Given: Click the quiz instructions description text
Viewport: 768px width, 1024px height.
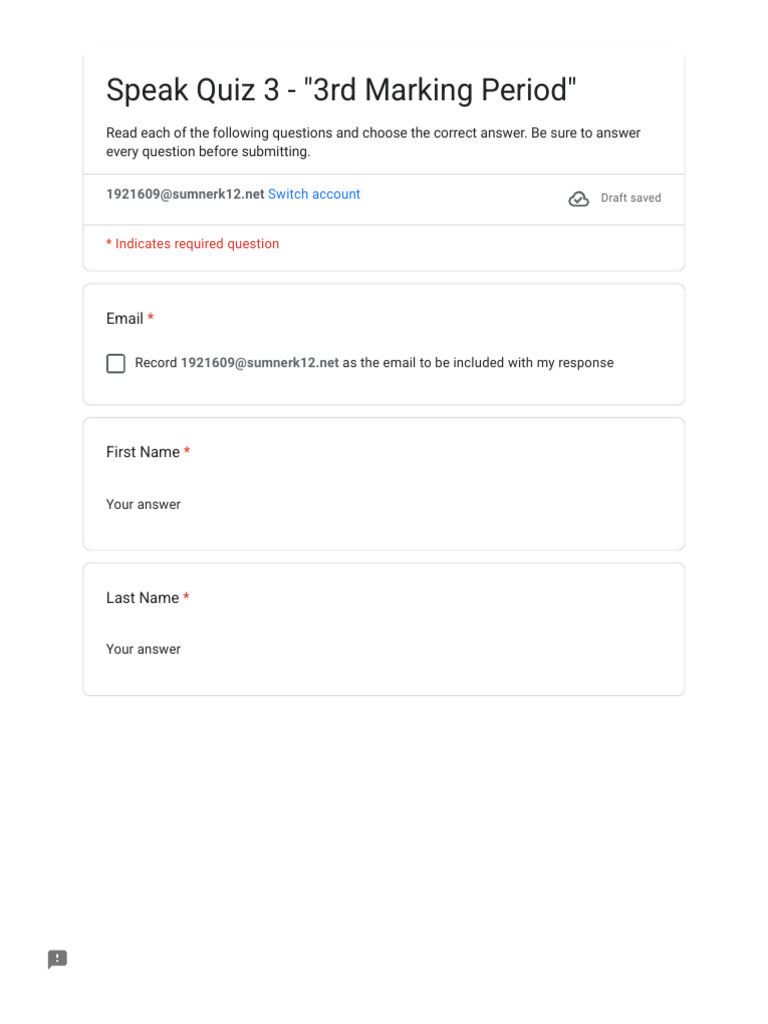Looking at the screenshot, I should (x=373, y=142).
